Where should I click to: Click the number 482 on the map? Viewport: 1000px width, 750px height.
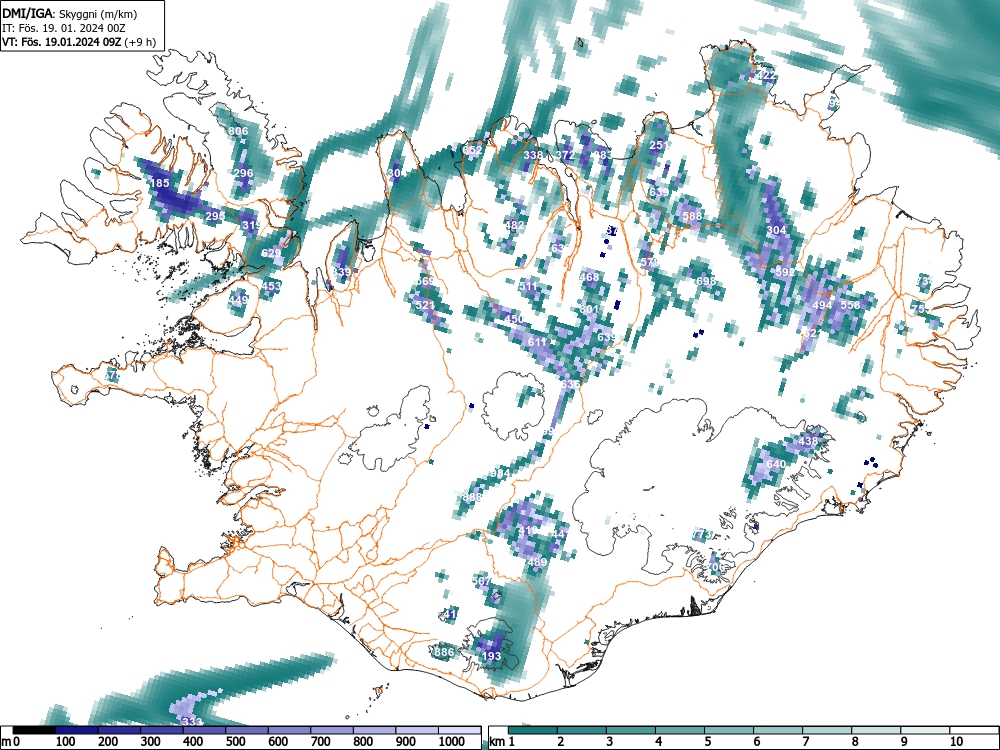(x=514, y=225)
